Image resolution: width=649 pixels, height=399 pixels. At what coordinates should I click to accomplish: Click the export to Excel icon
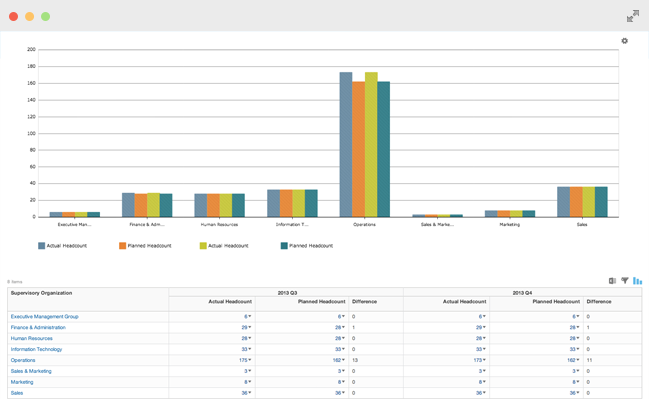click(x=612, y=281)
